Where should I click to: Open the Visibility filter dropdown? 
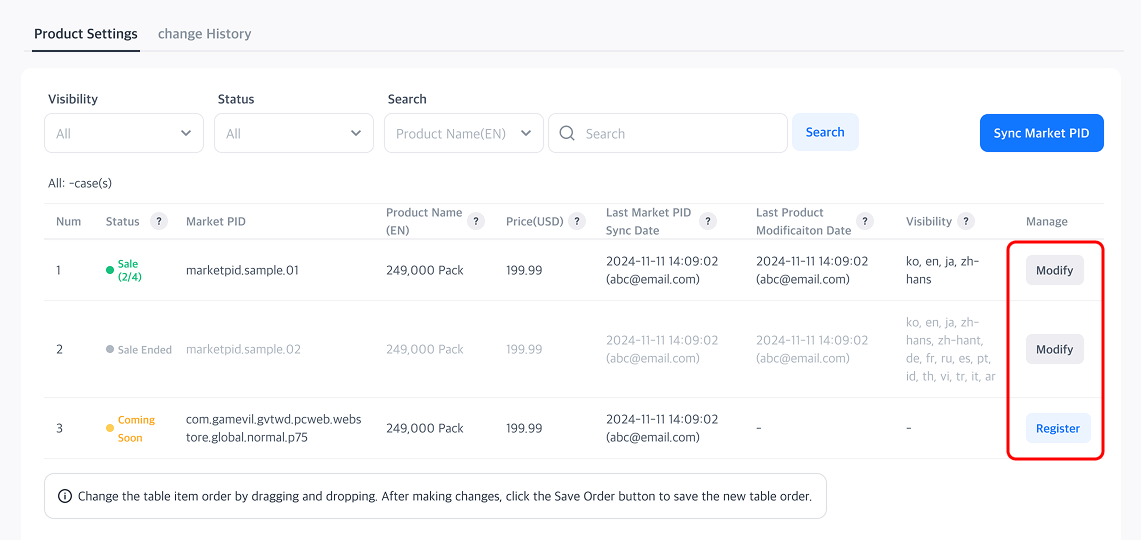pyautogui.click(x=124, y=133)
